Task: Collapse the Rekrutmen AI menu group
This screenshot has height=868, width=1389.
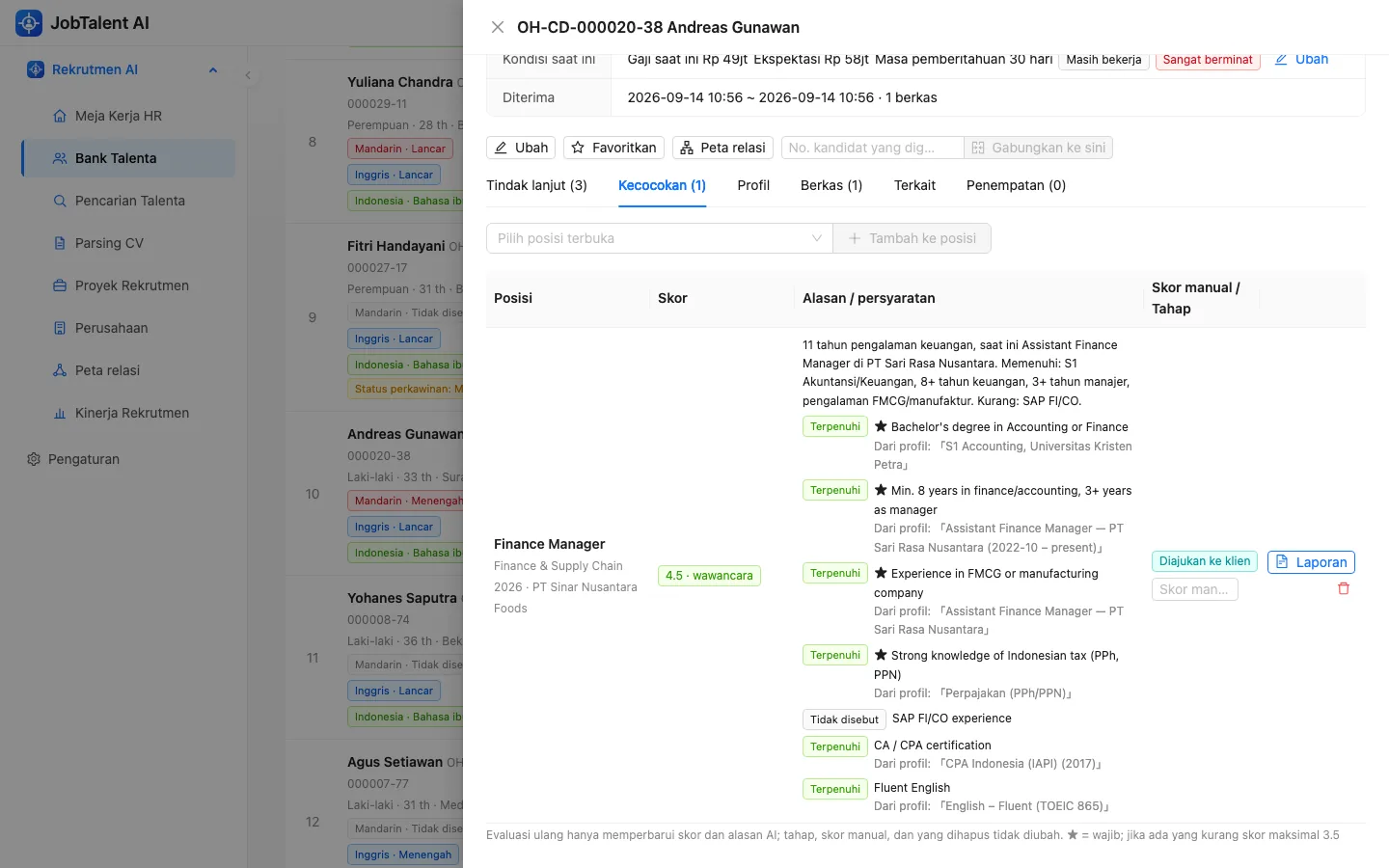Action: 213,69
